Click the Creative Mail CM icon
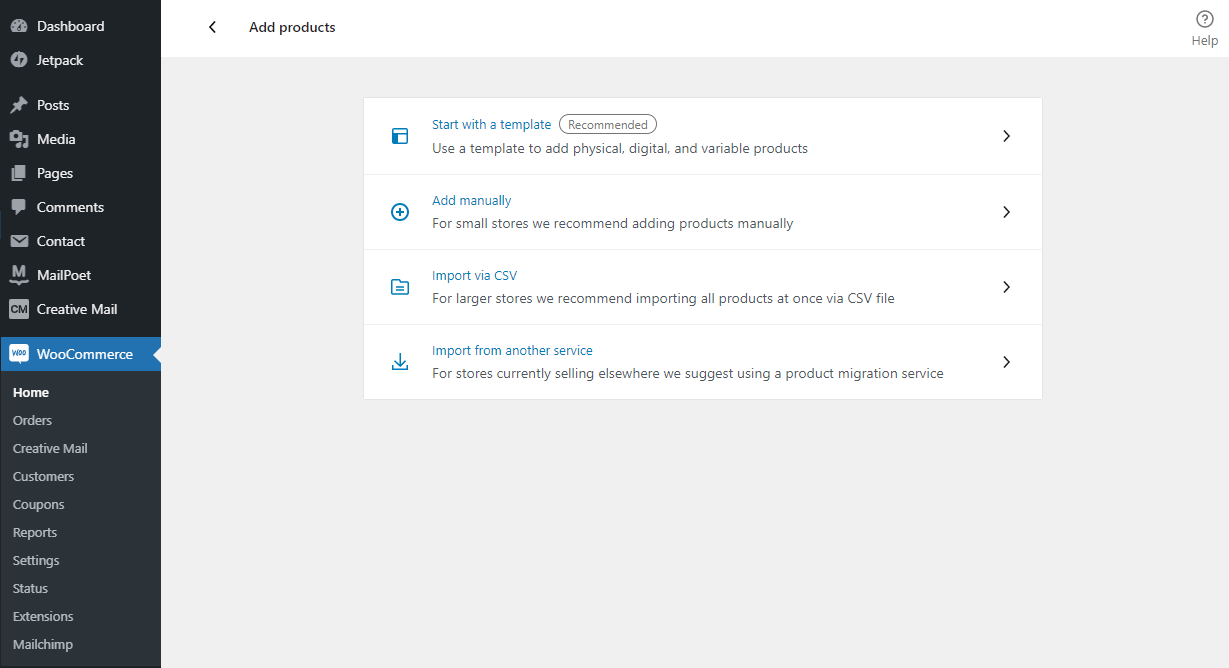 [x=19, y=309]
